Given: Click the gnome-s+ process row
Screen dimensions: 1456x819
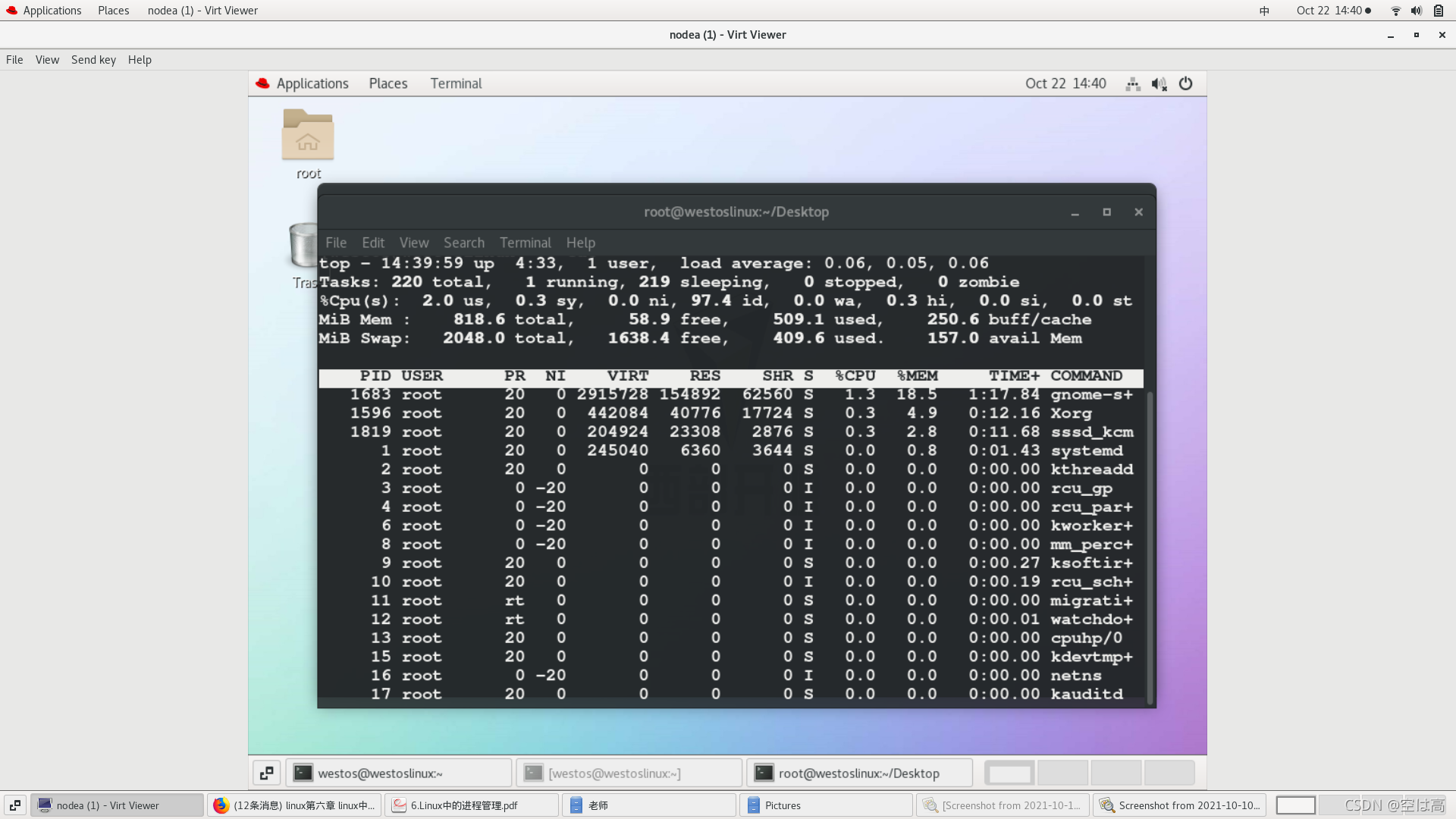Looking at the screenshot, I should (731, 394).
